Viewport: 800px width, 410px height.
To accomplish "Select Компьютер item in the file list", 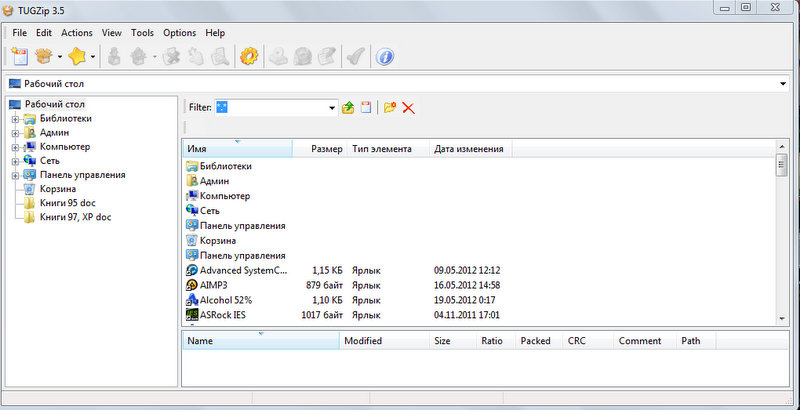I will point(218,196).
